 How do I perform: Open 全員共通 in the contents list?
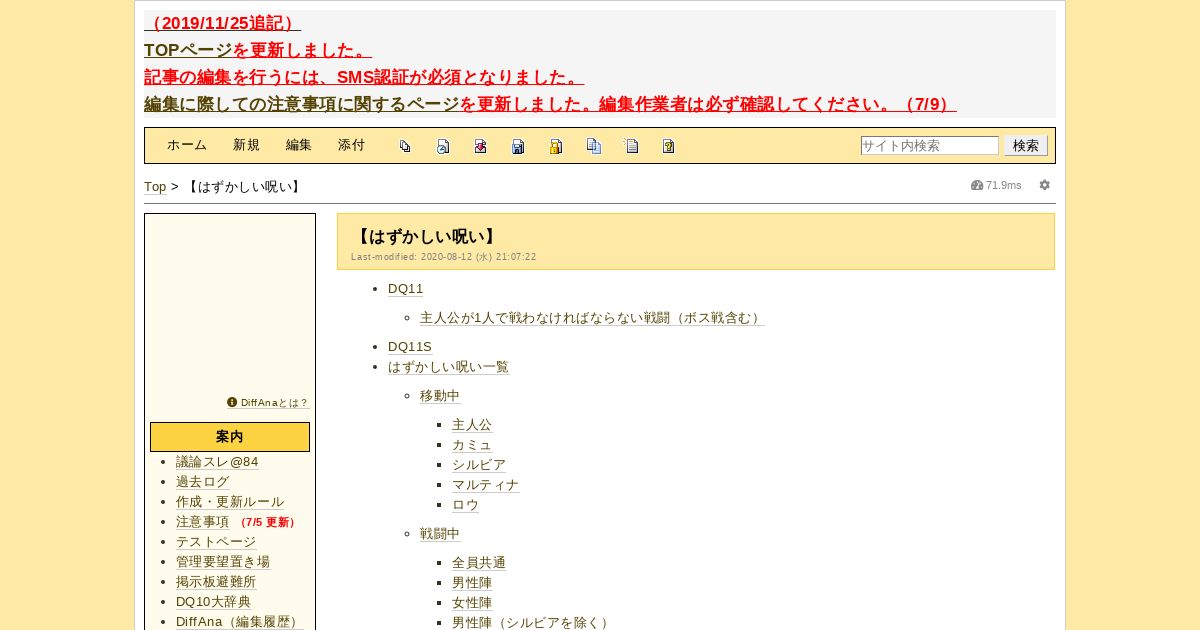479,563
